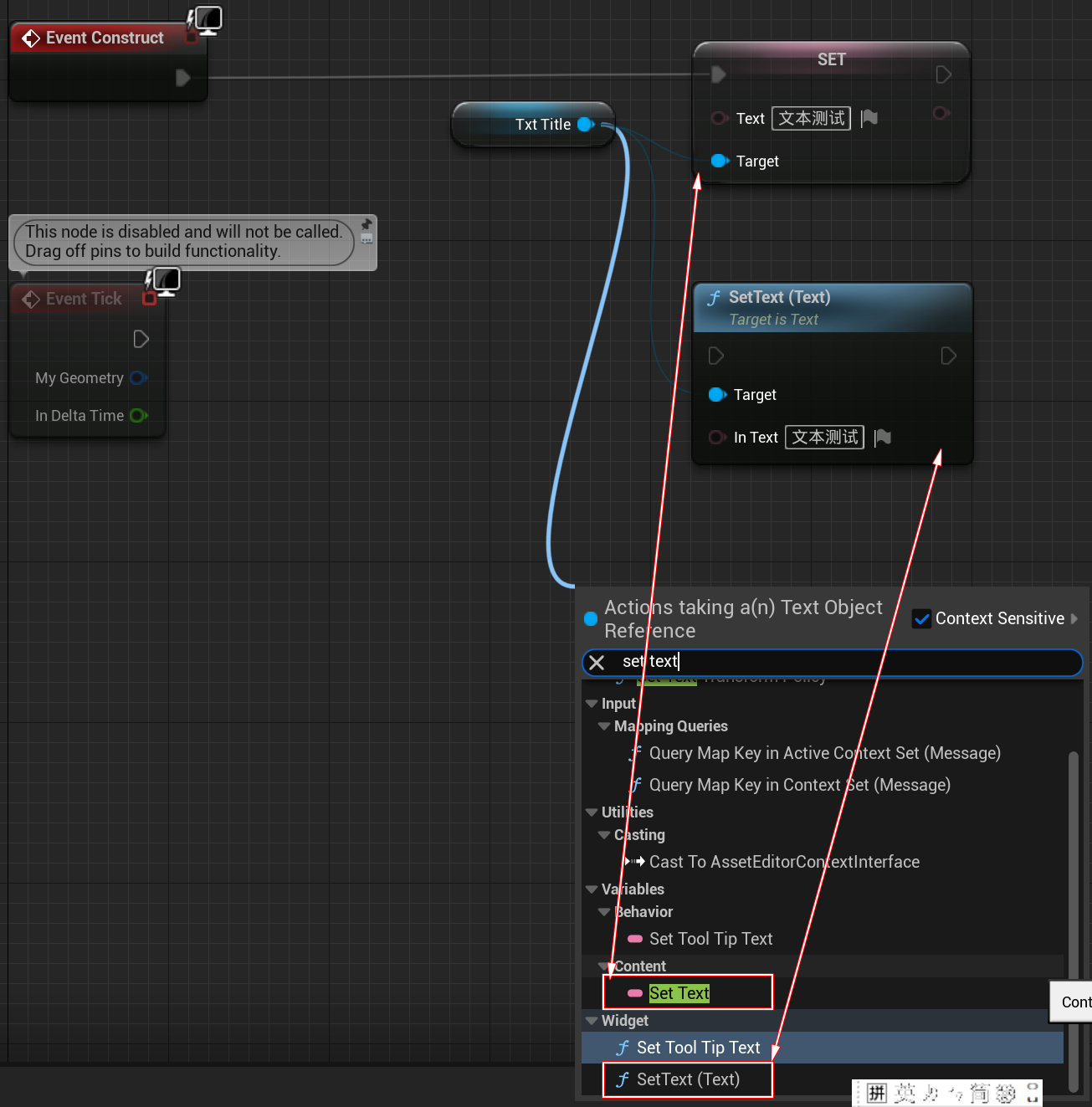This screenshot has height=1107, width=1092.
Task: Click the My Geometry output pin
Action: (138, 378)
